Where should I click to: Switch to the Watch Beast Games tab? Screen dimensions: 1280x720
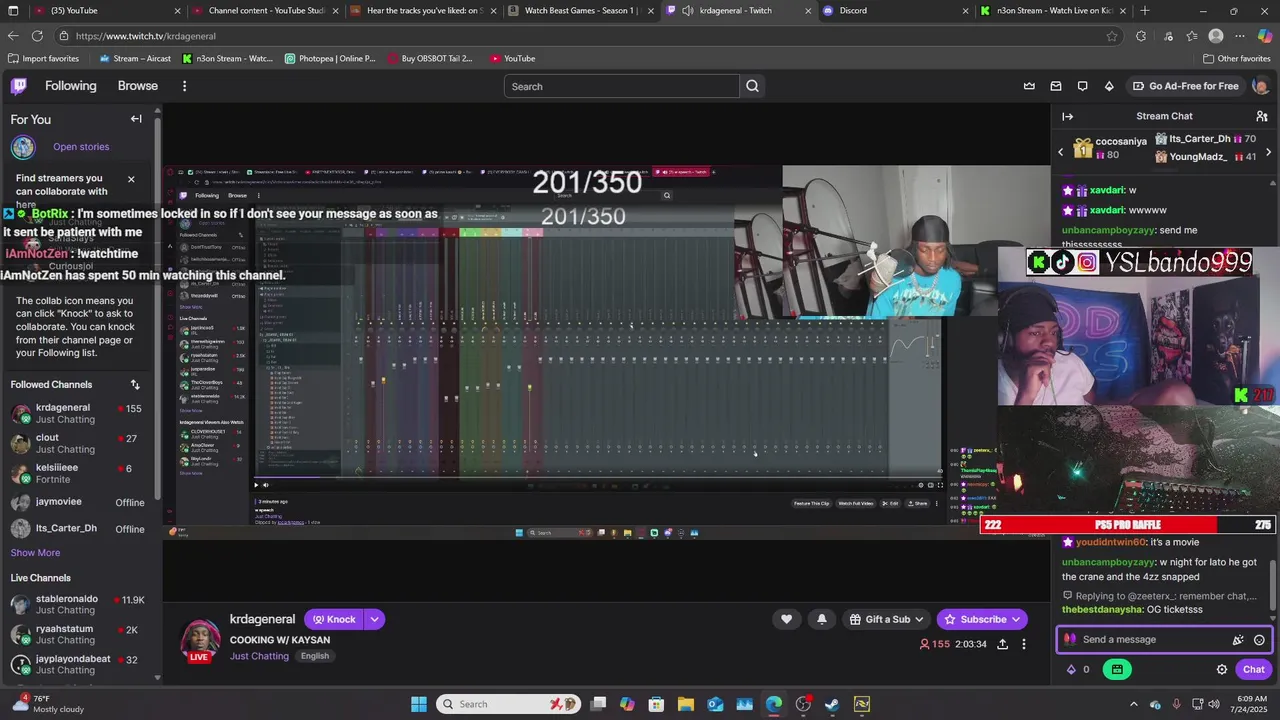[580, 11]
